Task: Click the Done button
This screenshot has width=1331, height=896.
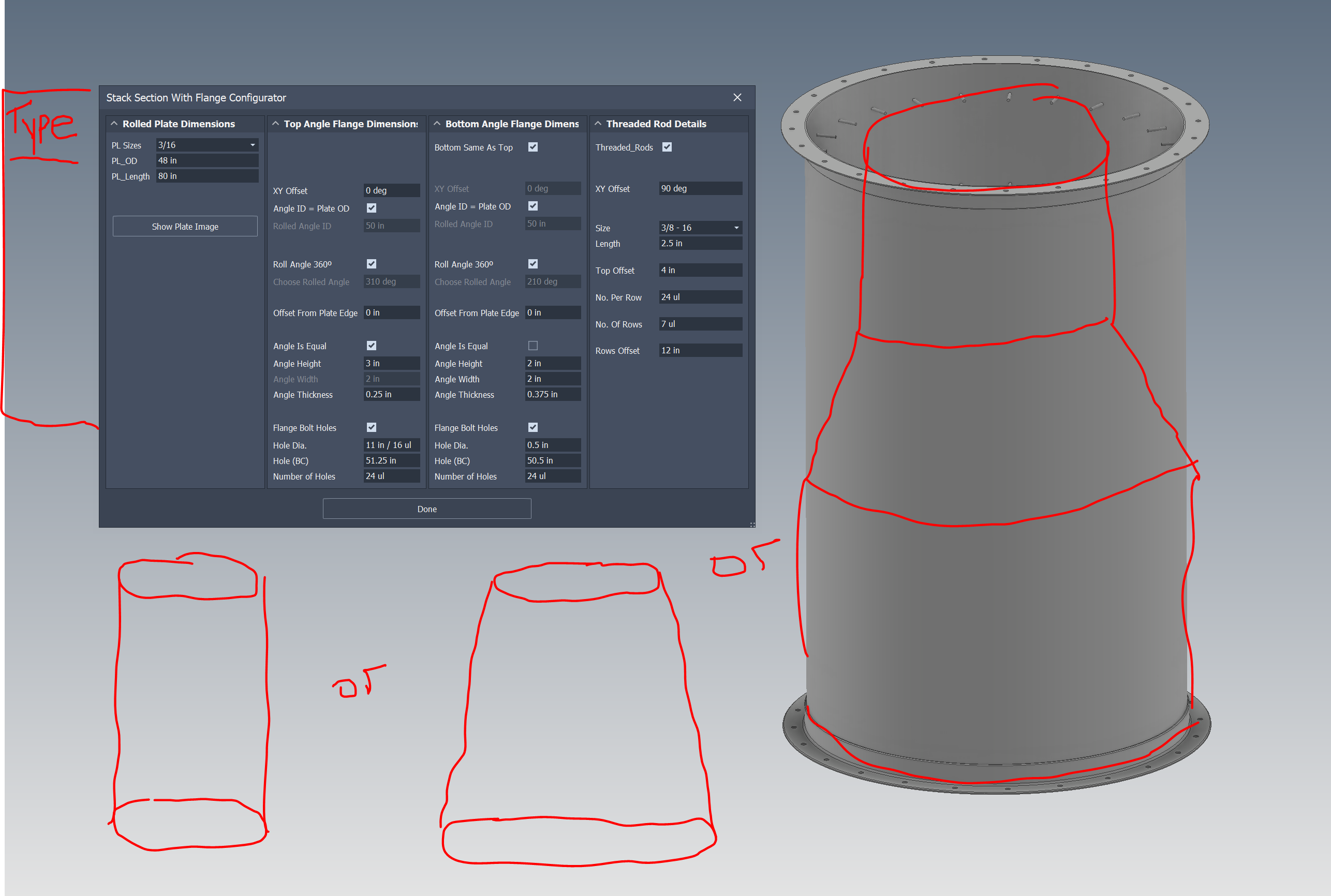Action: pyautogui.click(x=427, y=509)
